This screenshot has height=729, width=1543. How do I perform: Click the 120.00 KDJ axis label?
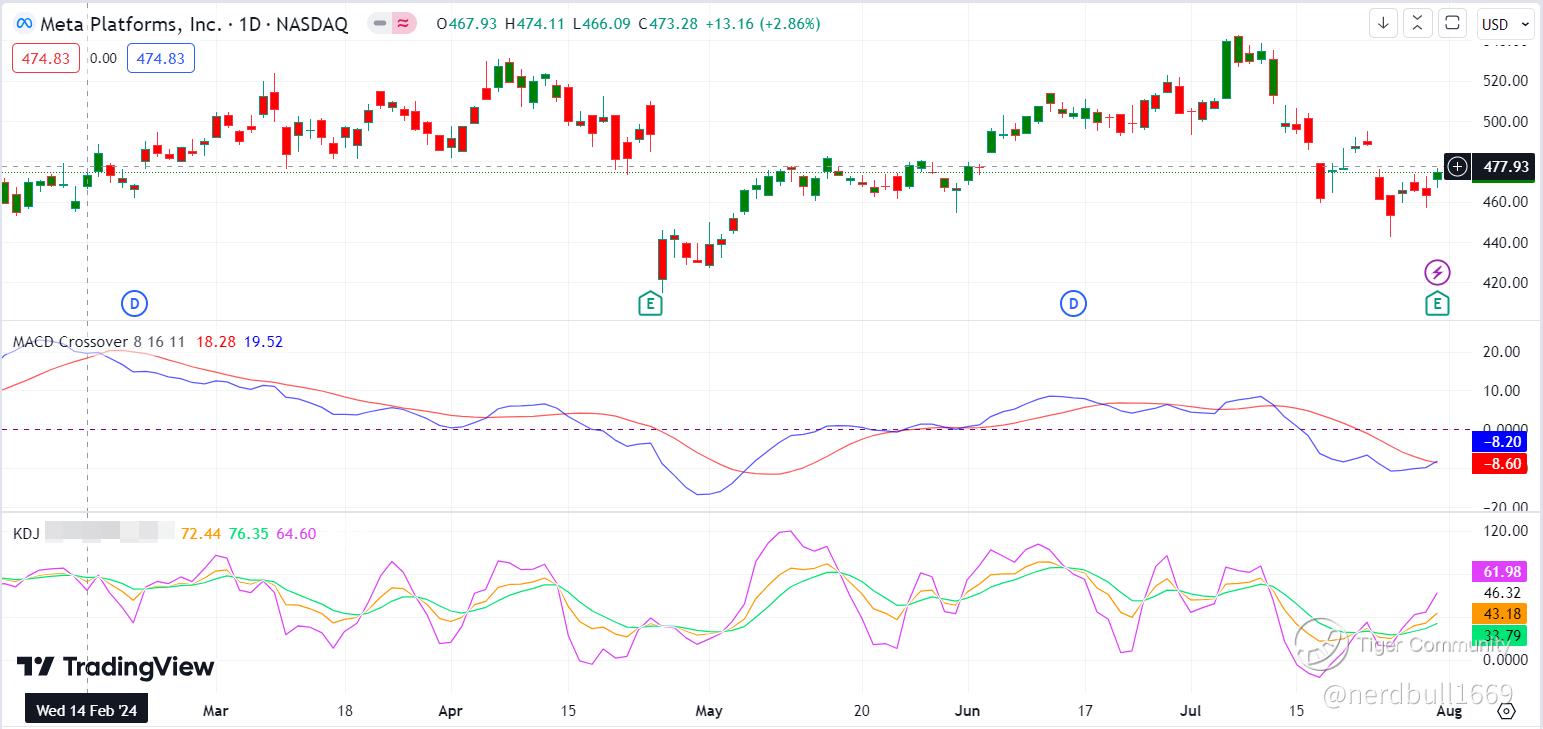[x=1506, y=530]
